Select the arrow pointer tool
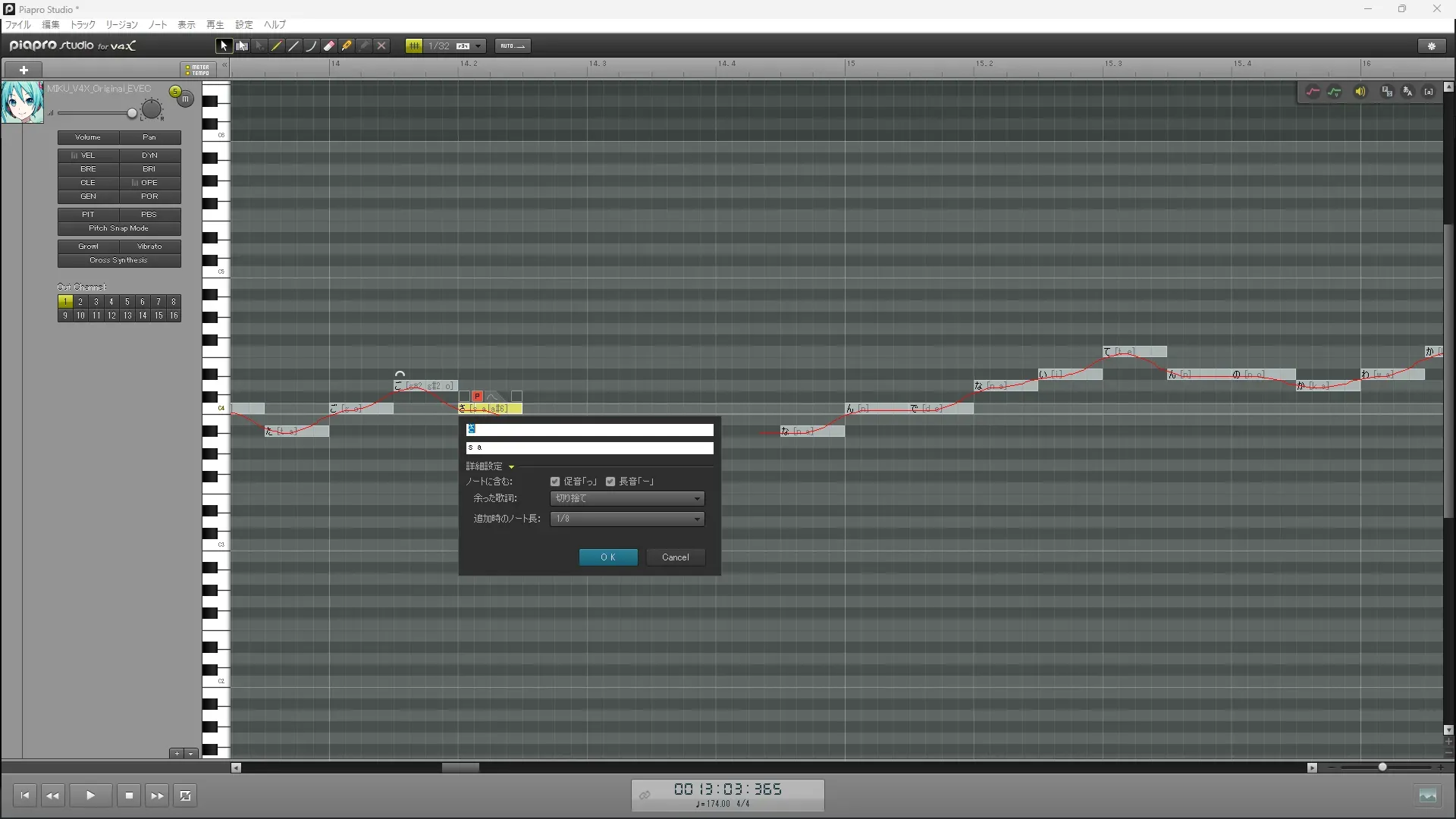Screen dimensions: 1456x819 coord(223,45)
